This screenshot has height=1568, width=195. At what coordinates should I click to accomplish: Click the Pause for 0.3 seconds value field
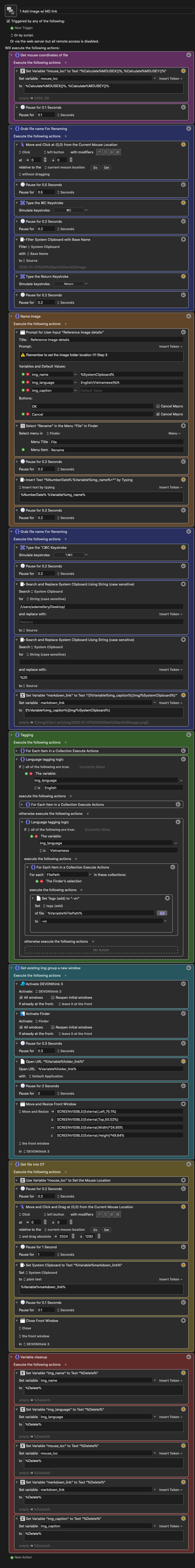point(46,1051)
